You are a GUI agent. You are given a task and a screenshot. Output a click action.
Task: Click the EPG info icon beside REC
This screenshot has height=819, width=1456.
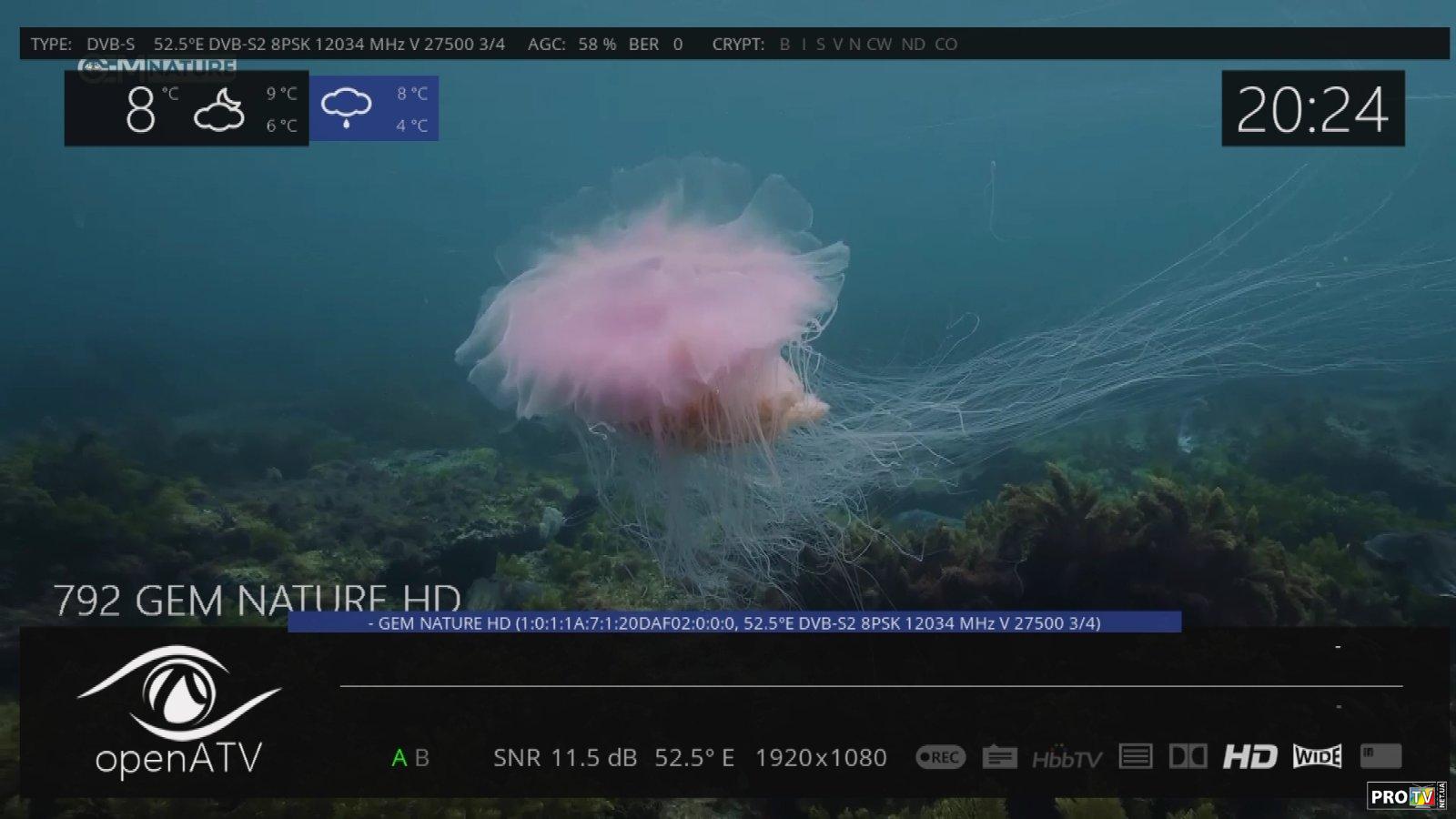coord(999,757)
